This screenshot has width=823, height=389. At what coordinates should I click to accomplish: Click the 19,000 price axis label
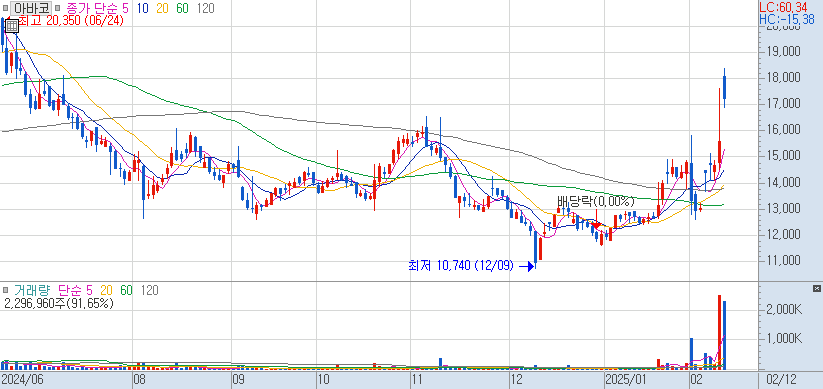pyautogui.click(x=783, y=51)
